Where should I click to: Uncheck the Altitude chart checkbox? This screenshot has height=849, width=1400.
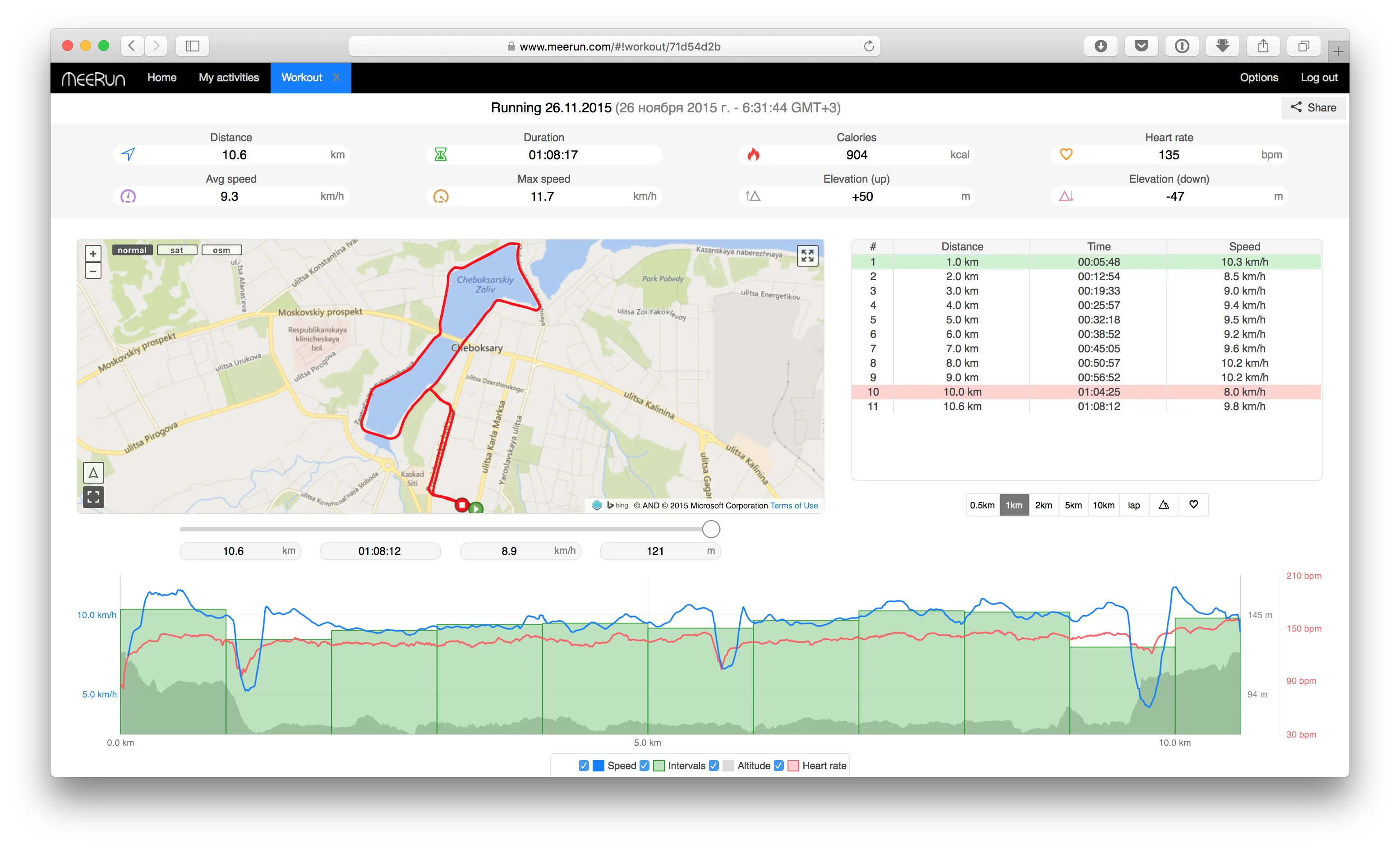coord(714,766)
